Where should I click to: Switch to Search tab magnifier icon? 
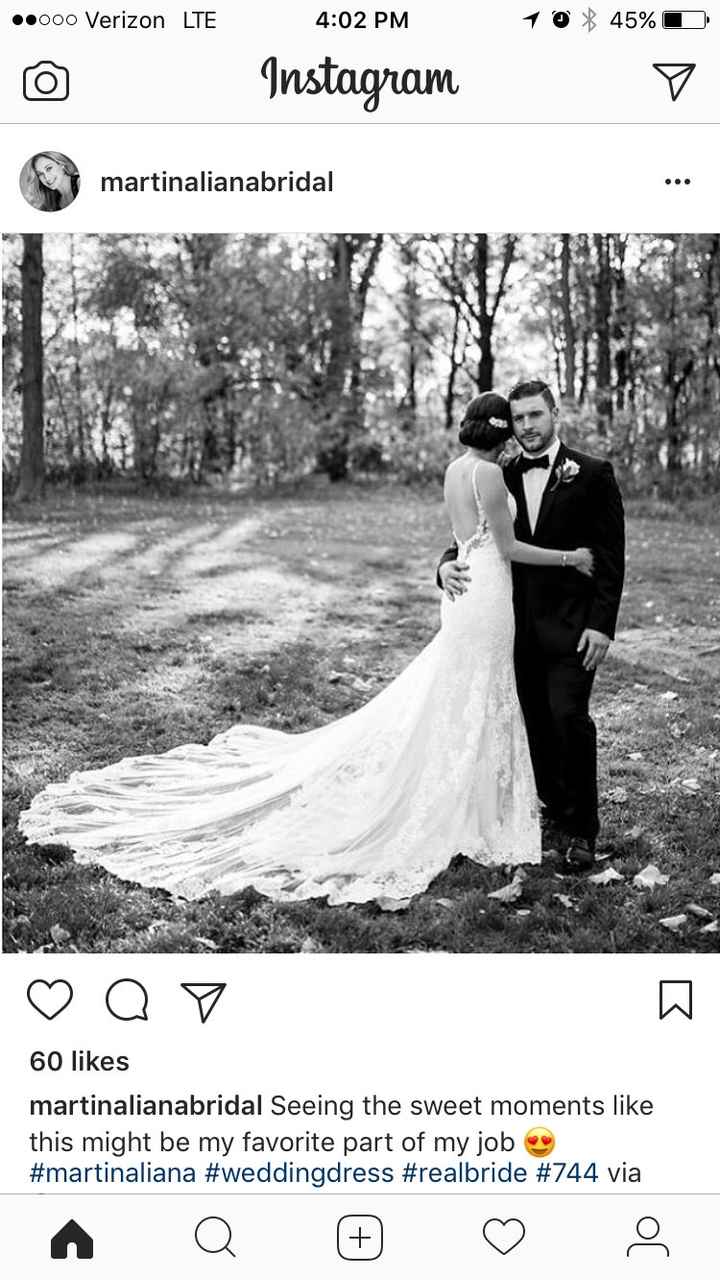[215, 1238]
